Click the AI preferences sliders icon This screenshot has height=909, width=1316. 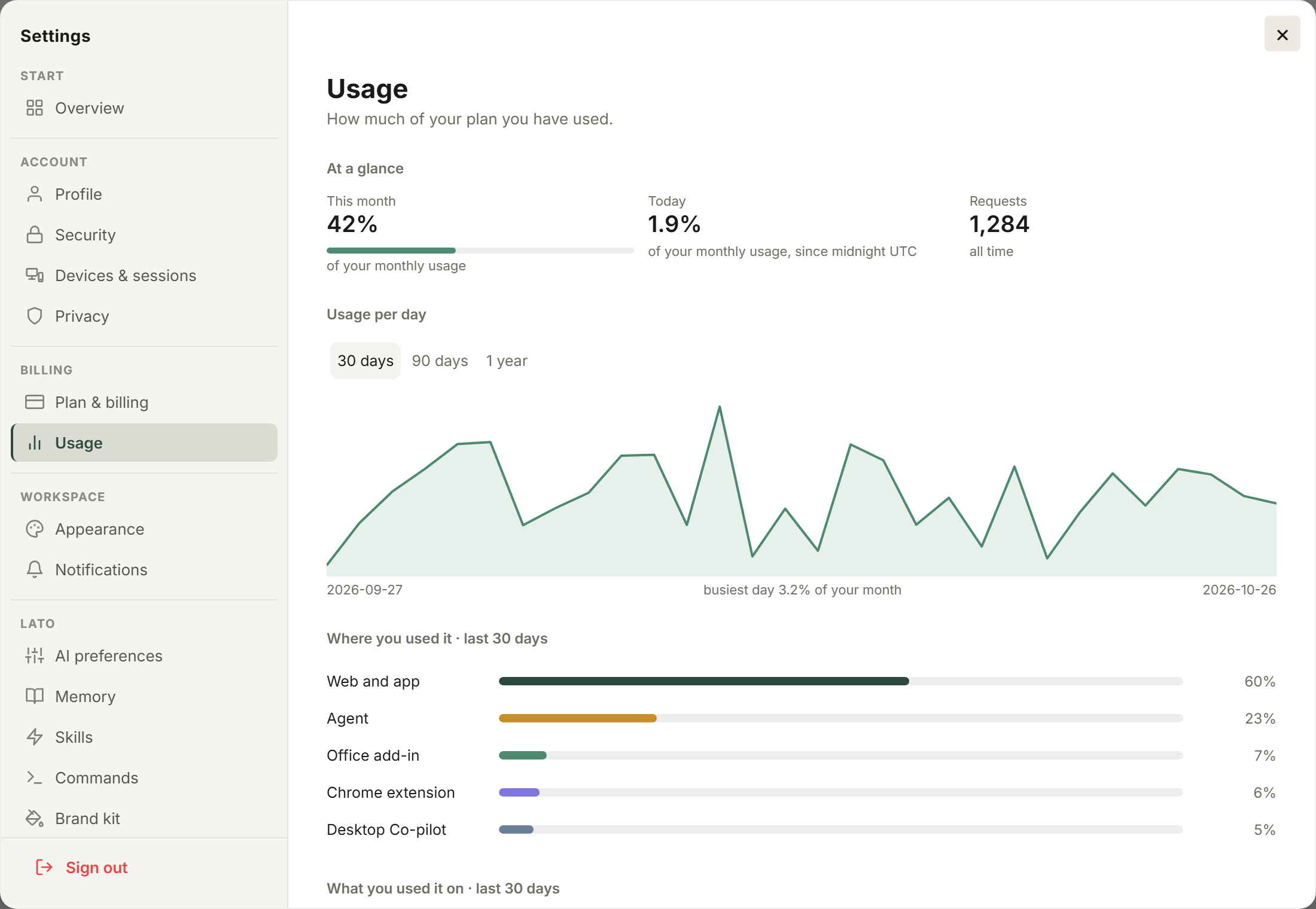click(x=35, y=656)
